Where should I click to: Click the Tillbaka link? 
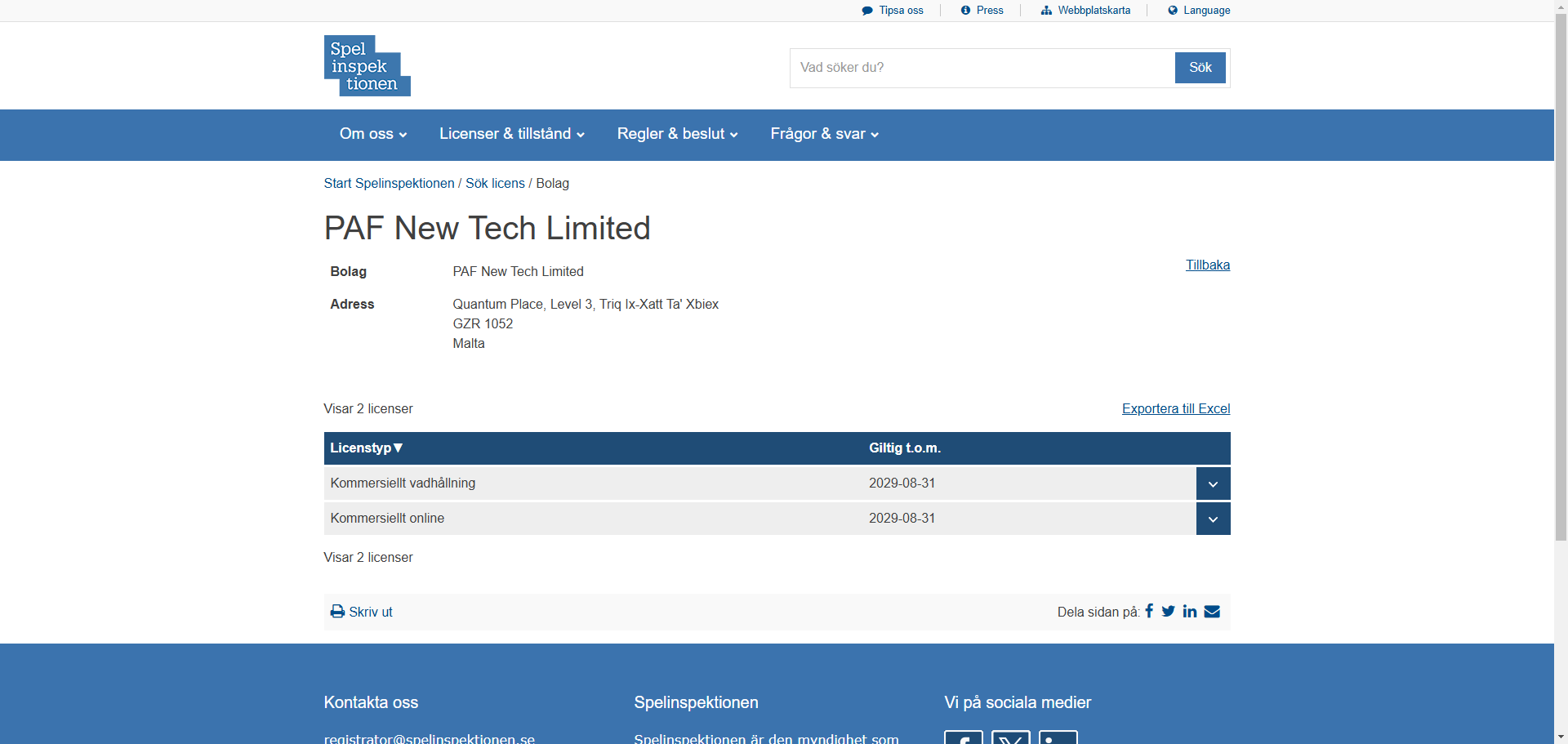(1208, 265)
